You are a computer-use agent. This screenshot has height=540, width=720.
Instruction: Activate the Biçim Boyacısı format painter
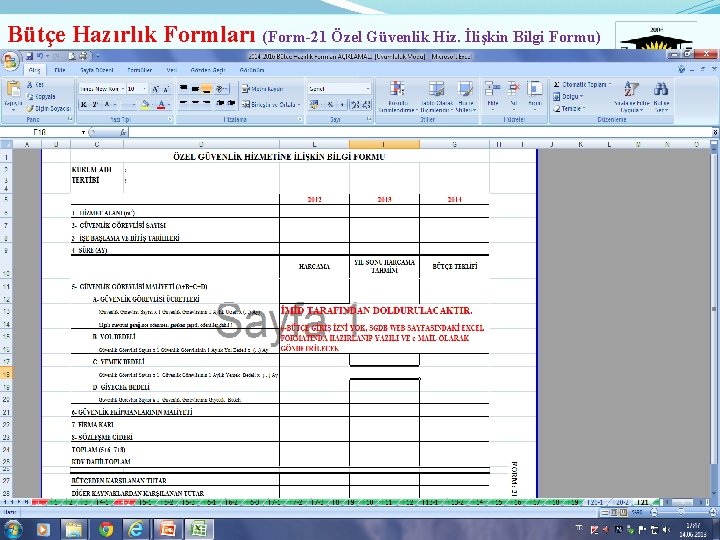[x=48, y=108]
